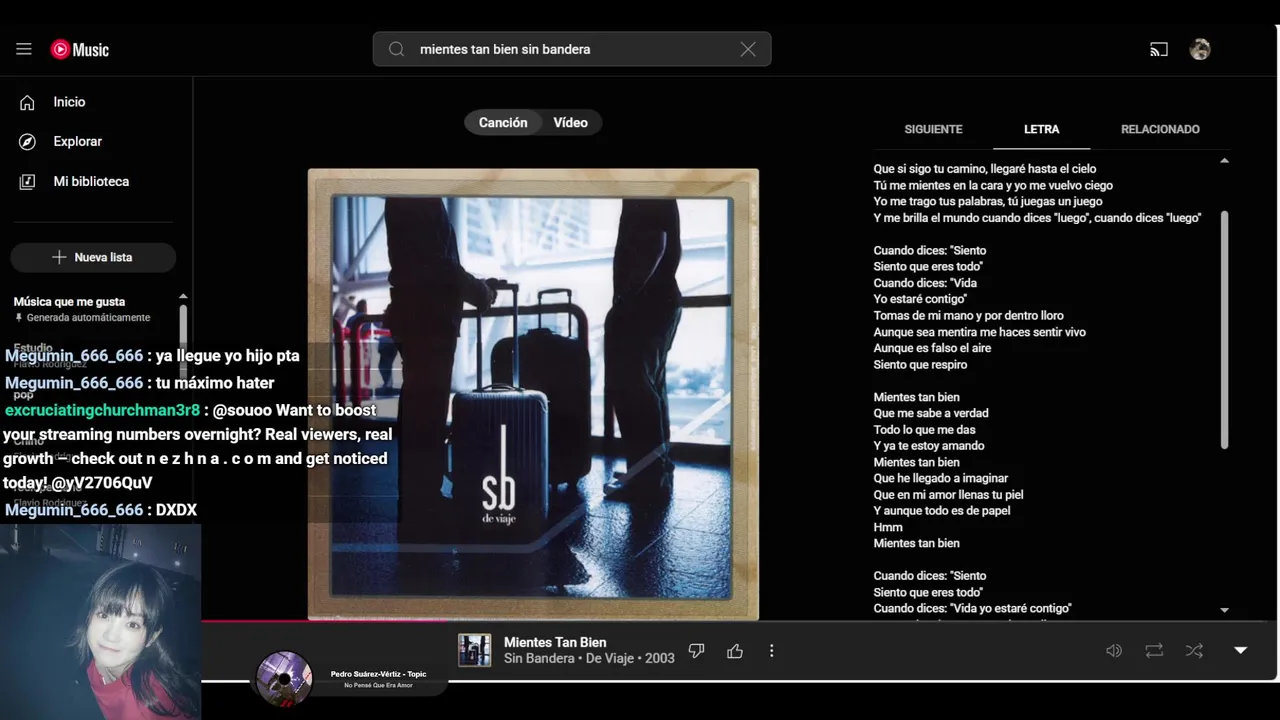Open the song options three-dot menu

[771, 651]
